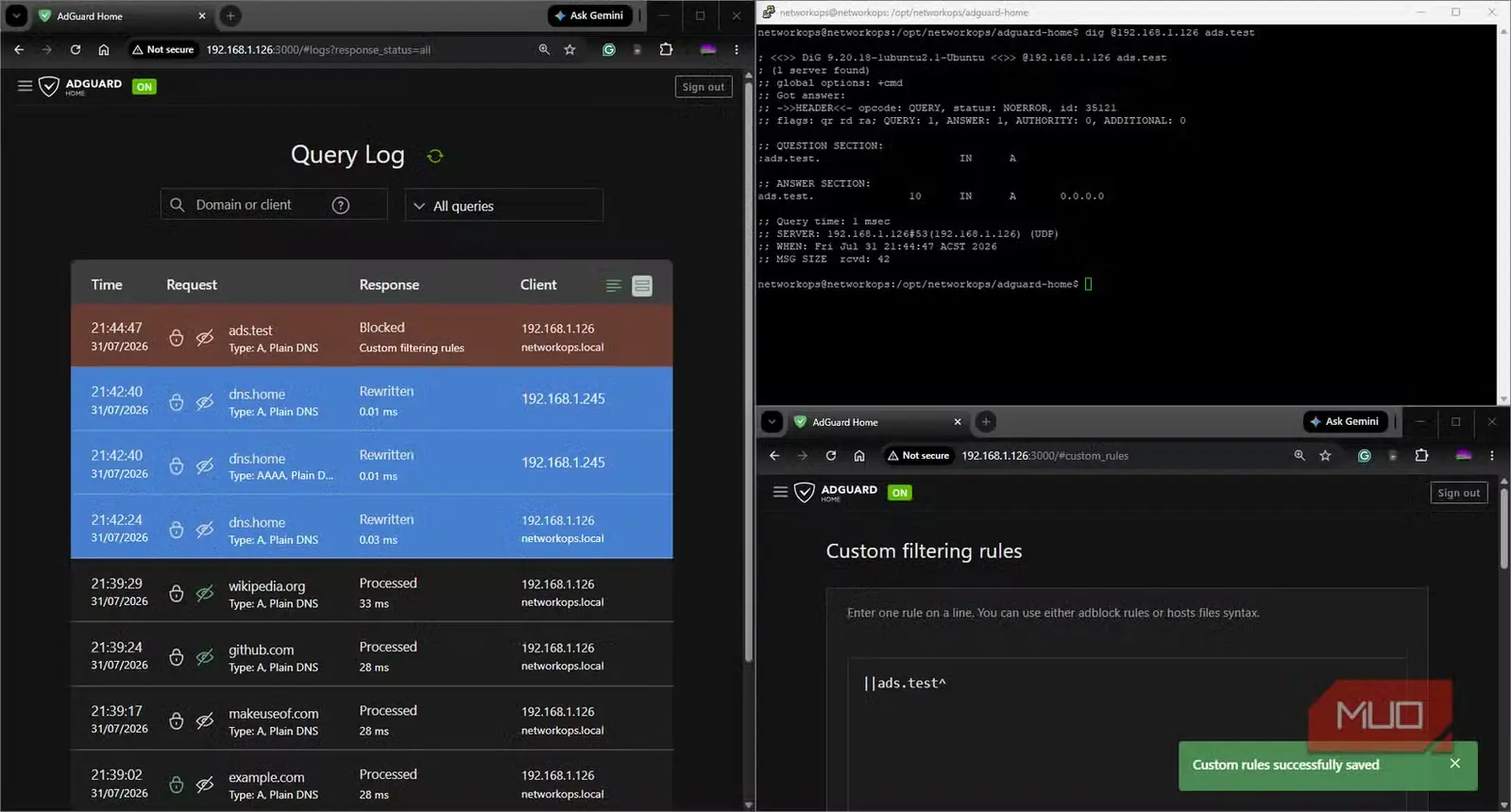Click lock icon on example.com row
The width and height of the screenshot is (1511, 812).
(x=177, y=784)
